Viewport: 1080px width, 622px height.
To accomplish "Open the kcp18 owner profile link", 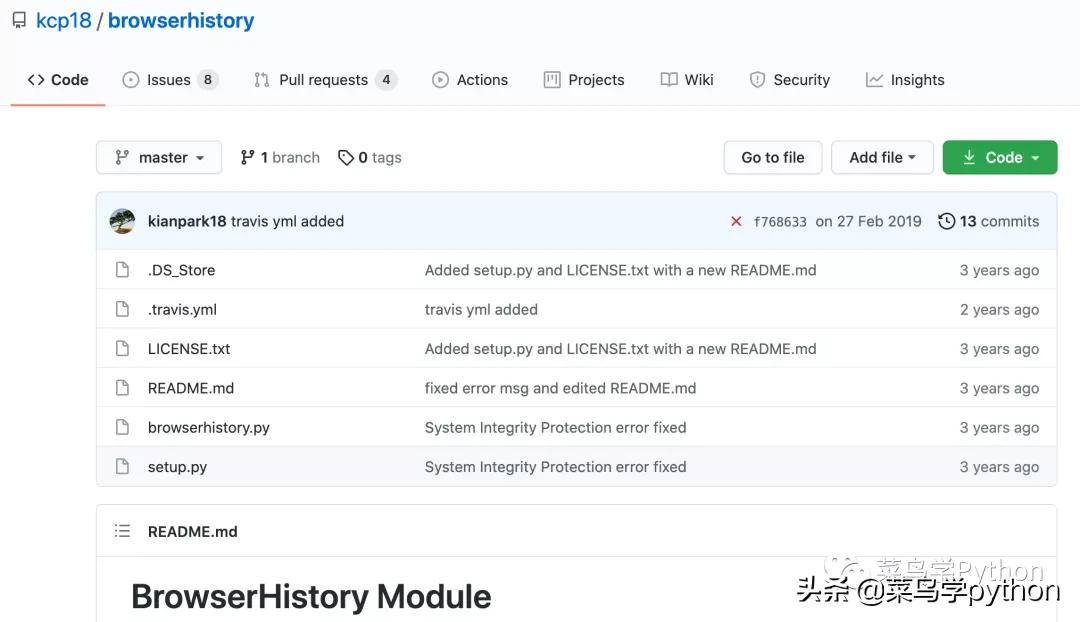I will point(63,21).
